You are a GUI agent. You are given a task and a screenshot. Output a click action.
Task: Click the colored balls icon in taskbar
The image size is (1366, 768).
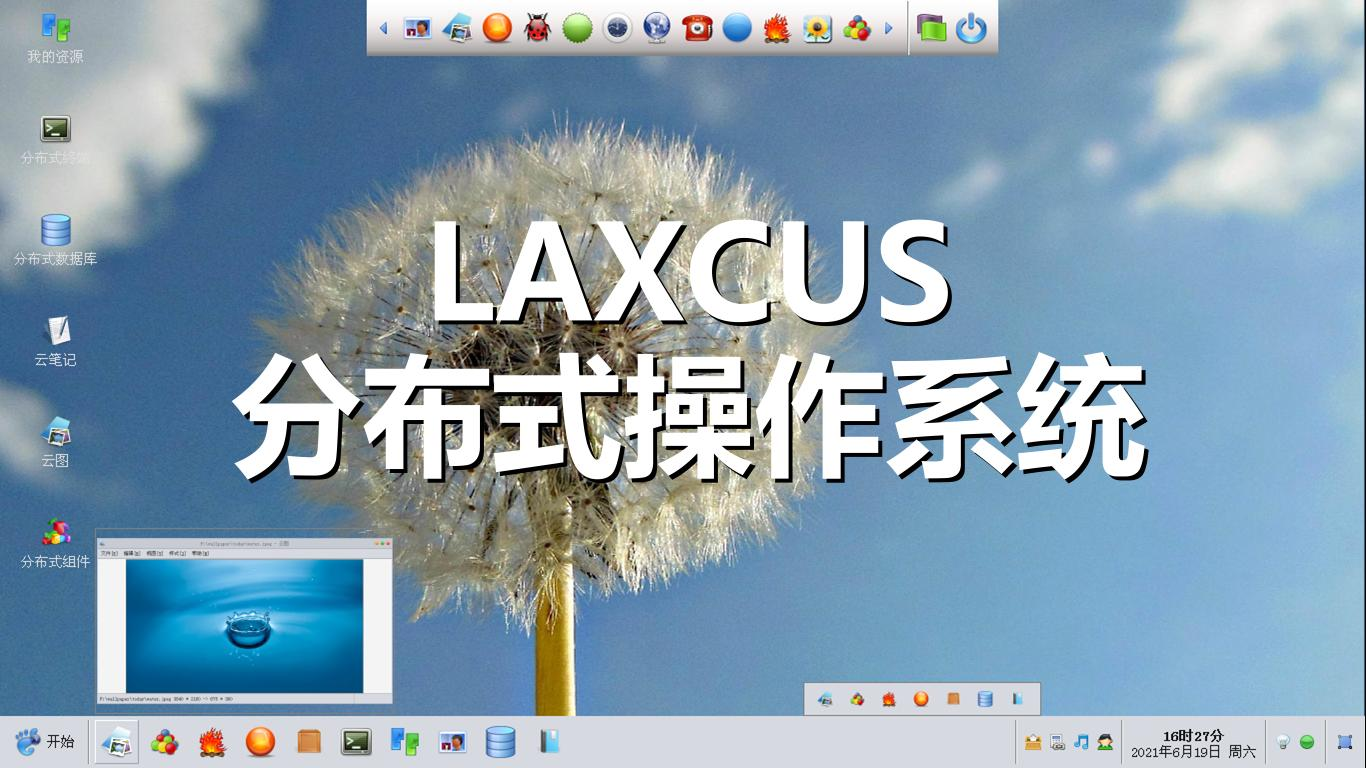click(x=164, y=742)
